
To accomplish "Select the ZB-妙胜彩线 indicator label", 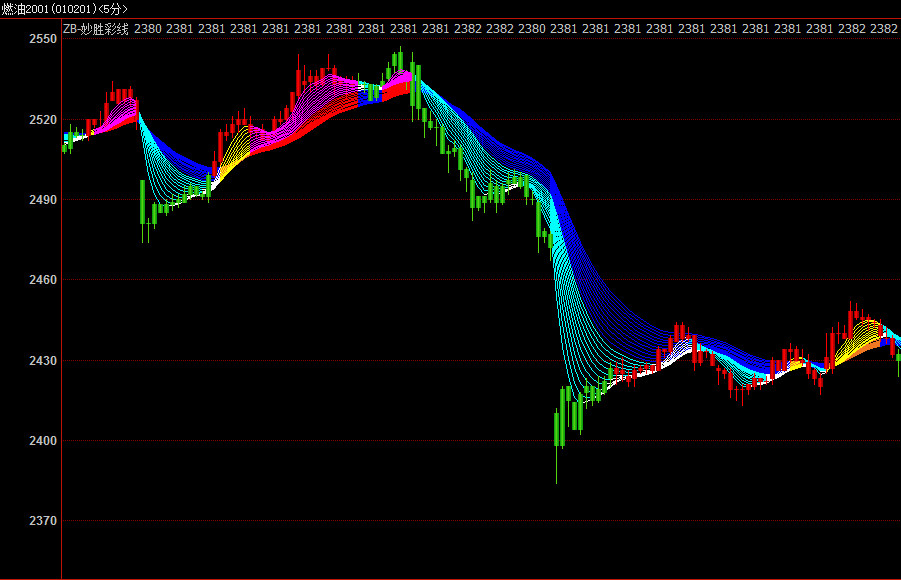I will tap(96, 29).
